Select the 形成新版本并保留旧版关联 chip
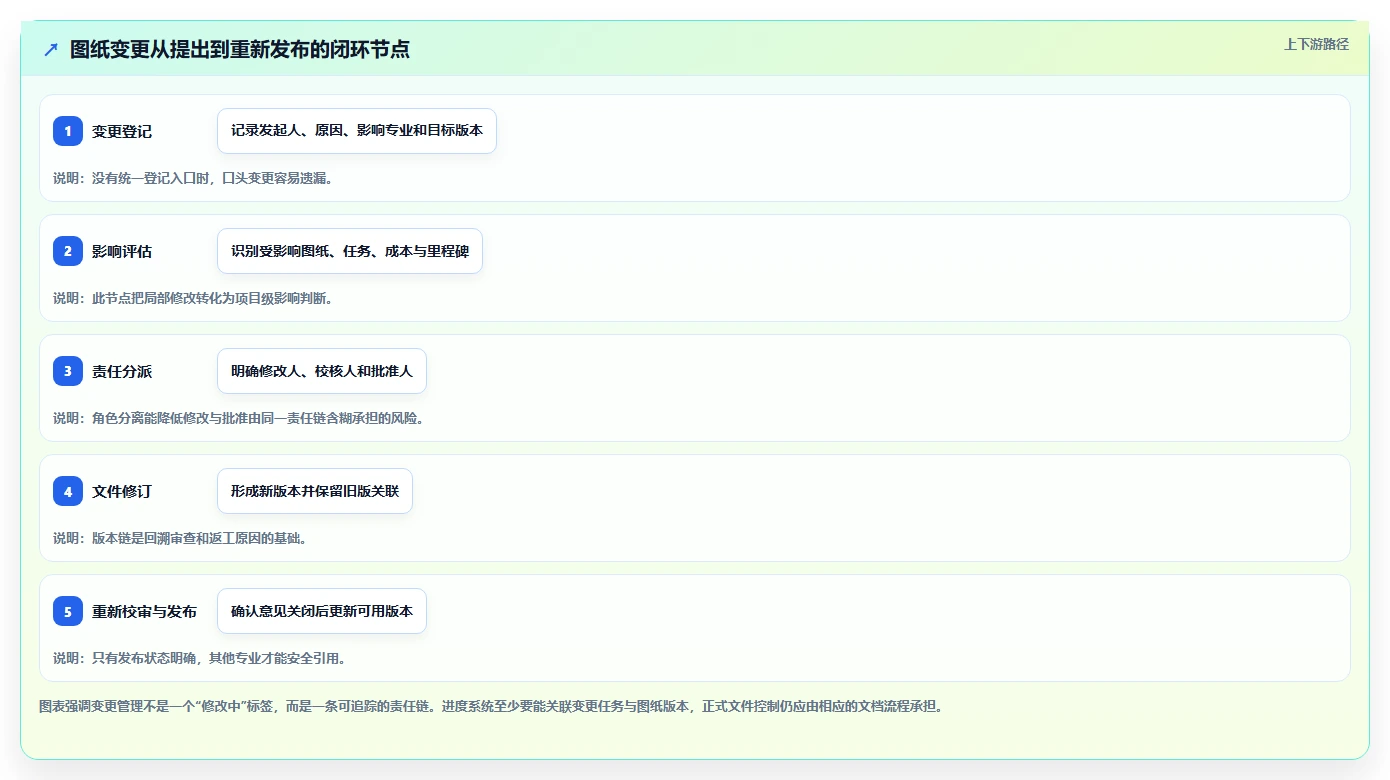The image size is (1390, 780). pyautogui.click(x=315, y=491)
